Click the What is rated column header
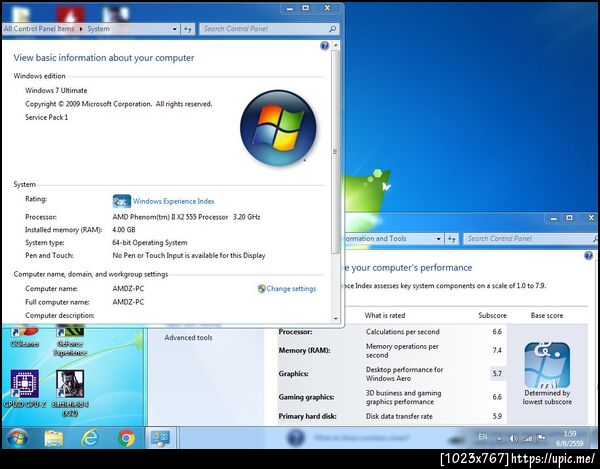This screenshot has height=469, width=600. [x=385, y=316]
